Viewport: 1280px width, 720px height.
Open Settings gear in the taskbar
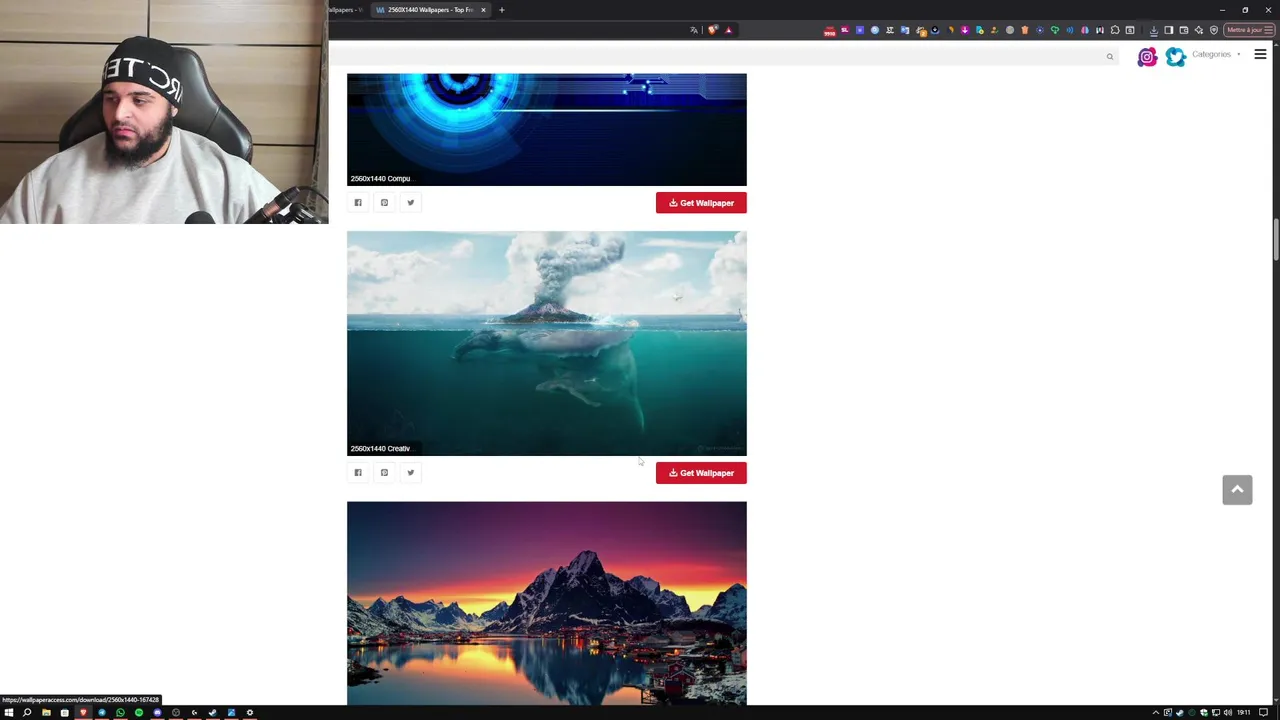click(250, 712)
